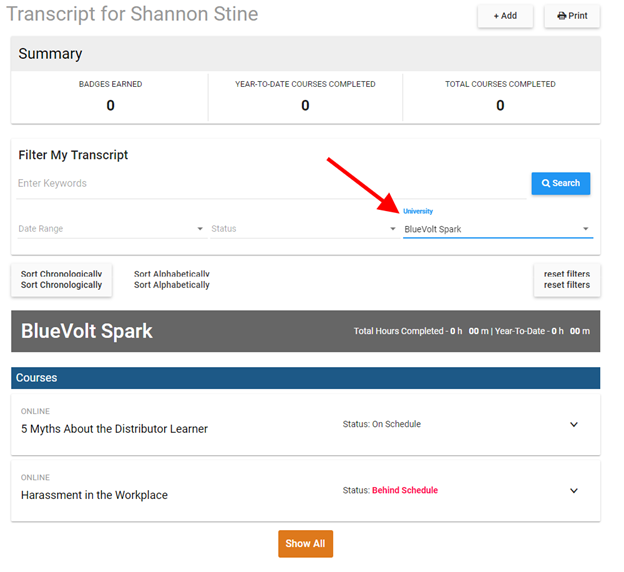The image size is (624, 572).
Task: Expand the Harassment in the Workplace chevron
Action: 573,490
